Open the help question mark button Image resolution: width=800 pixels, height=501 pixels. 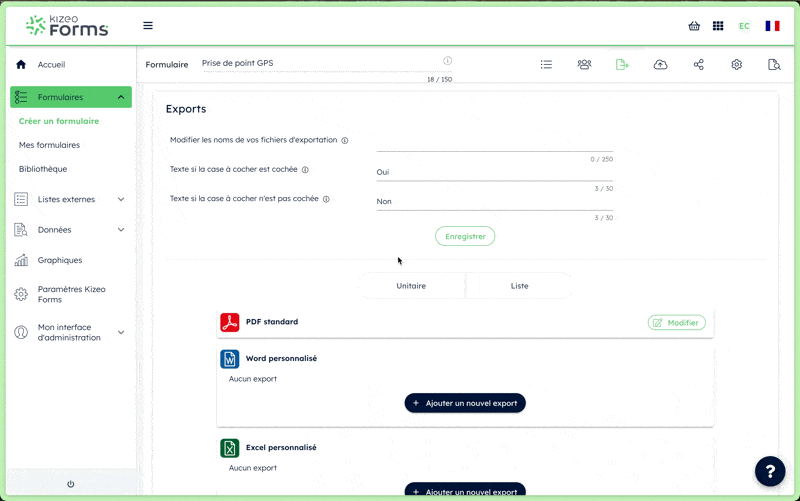(x=770, y=471)
